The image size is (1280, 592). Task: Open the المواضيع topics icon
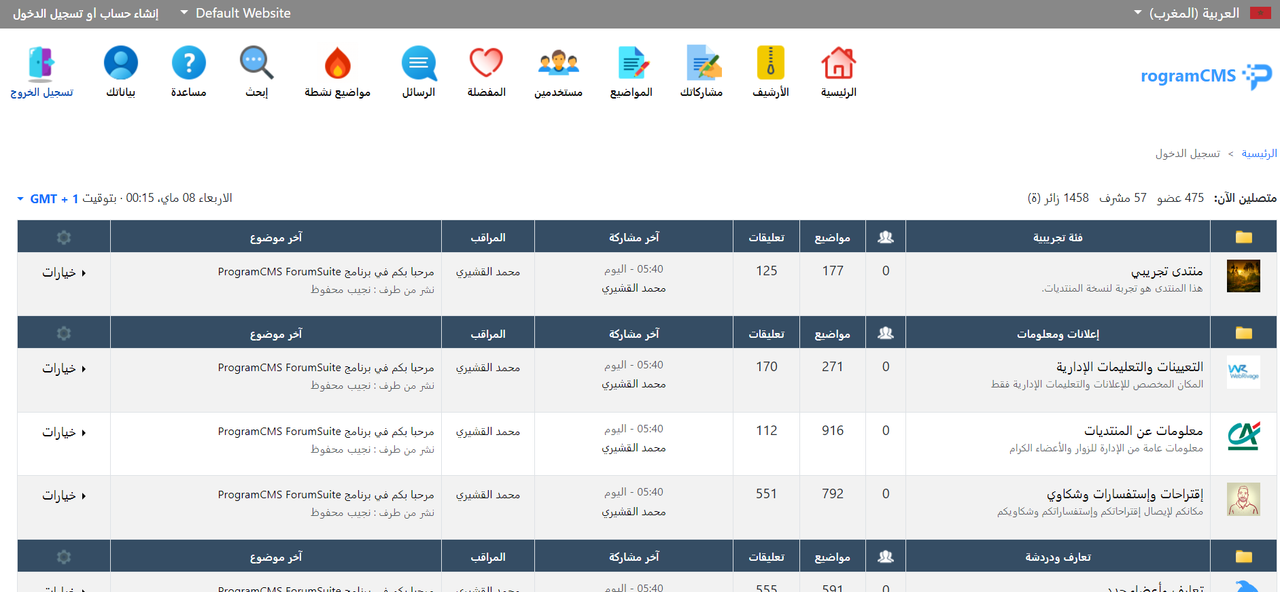pyautogui.click(x=633, y=64)
